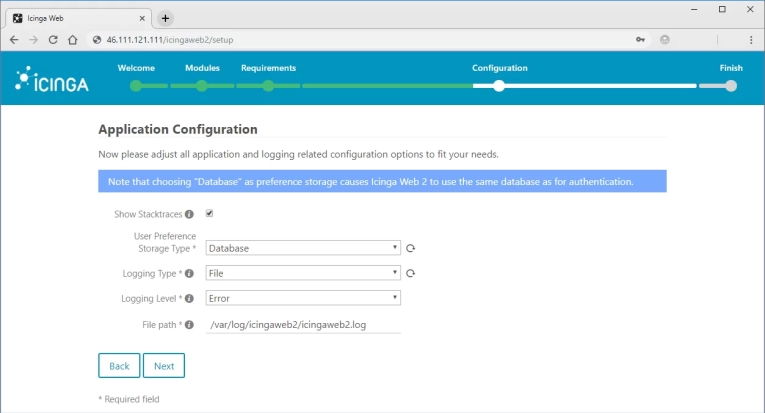Image resolution: width=765 pixels, height=413 pixels.
Task: Open the Logging Level dropdown
Action: (302, 298)
